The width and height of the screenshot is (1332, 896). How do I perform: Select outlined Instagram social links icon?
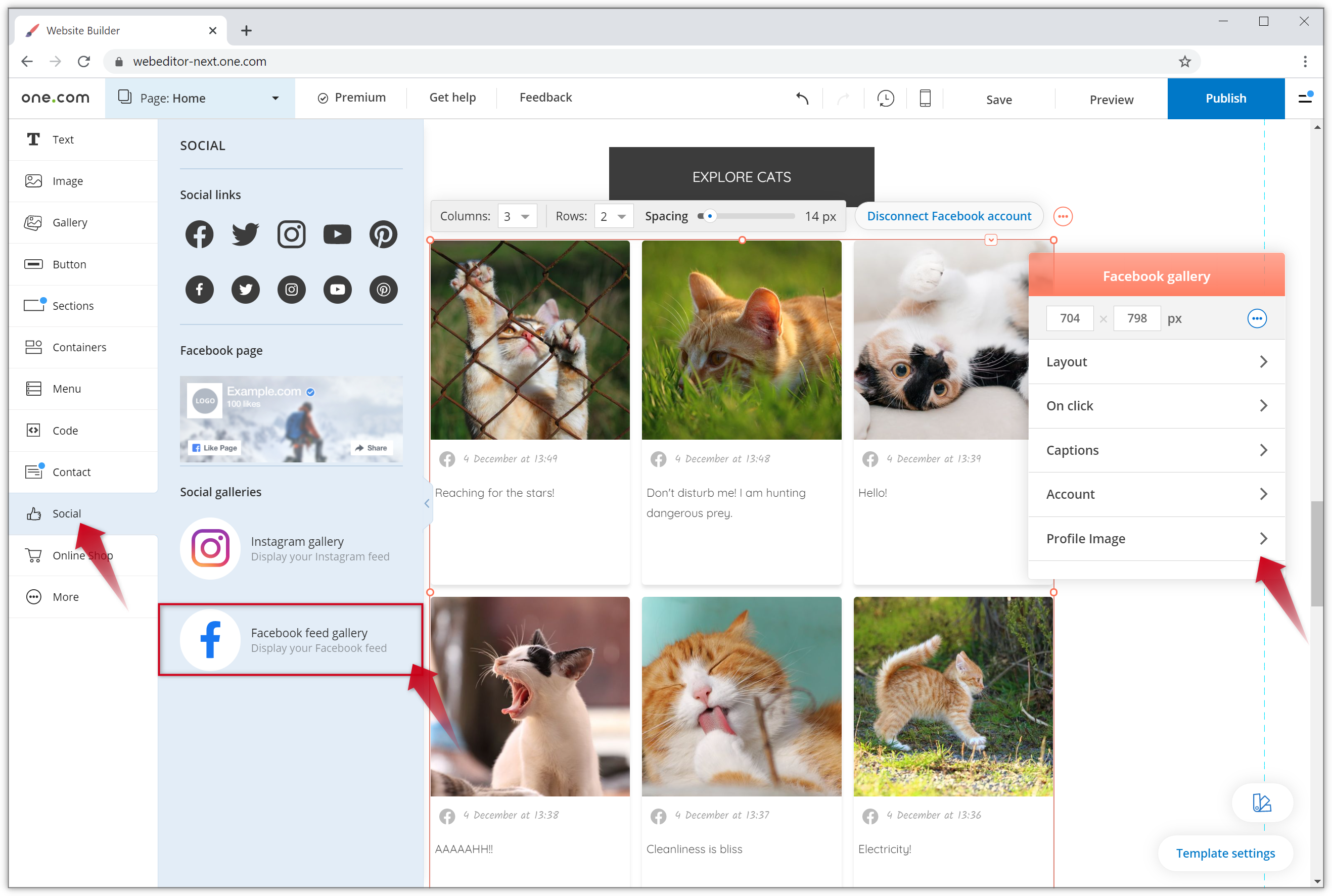click(x=292, y=234)
